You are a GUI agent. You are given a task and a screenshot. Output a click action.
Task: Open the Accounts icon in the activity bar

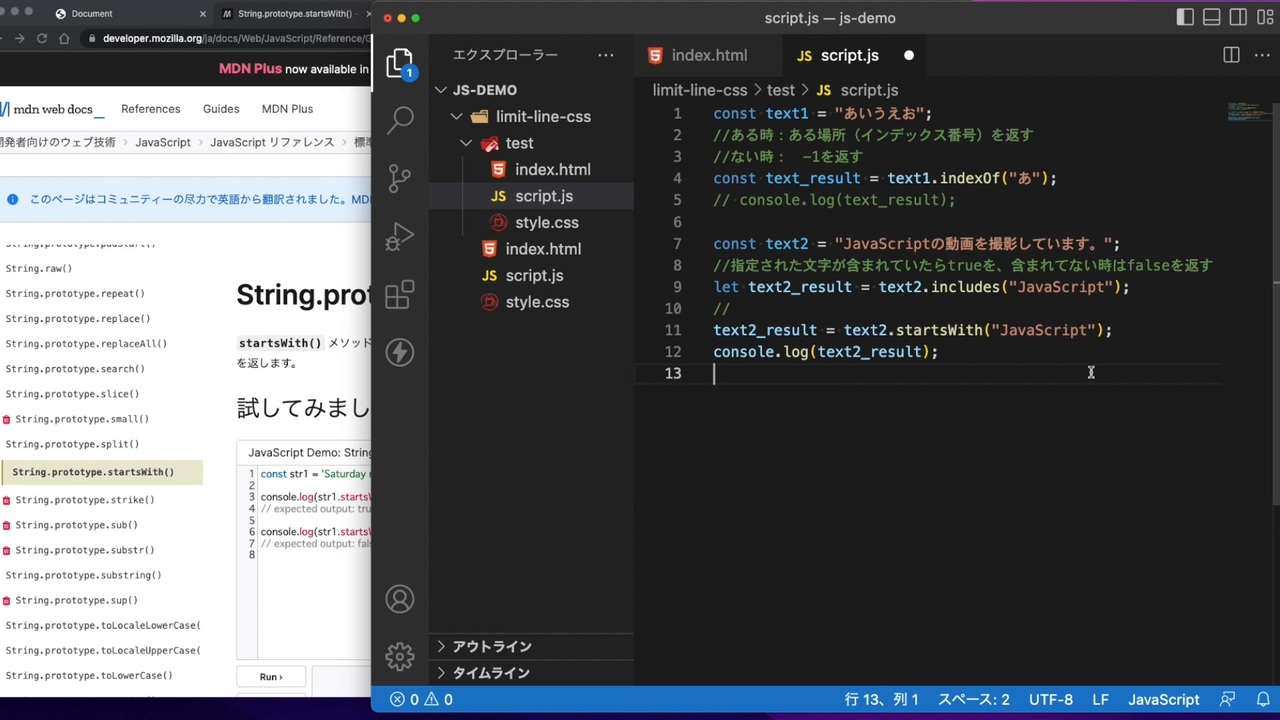point(399,598)
